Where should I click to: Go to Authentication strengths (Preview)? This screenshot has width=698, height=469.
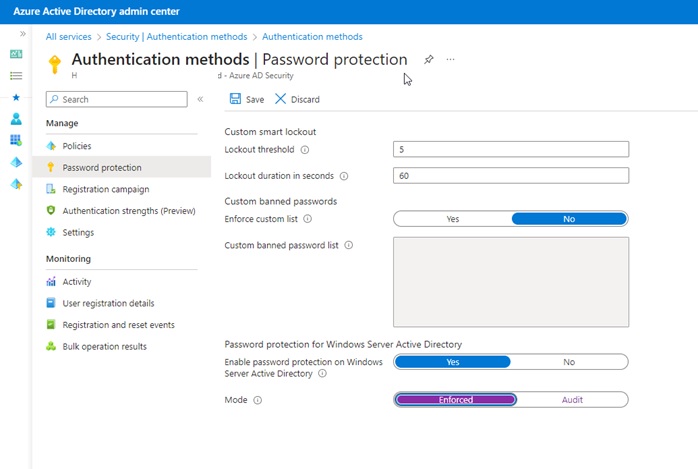(128, 211)
